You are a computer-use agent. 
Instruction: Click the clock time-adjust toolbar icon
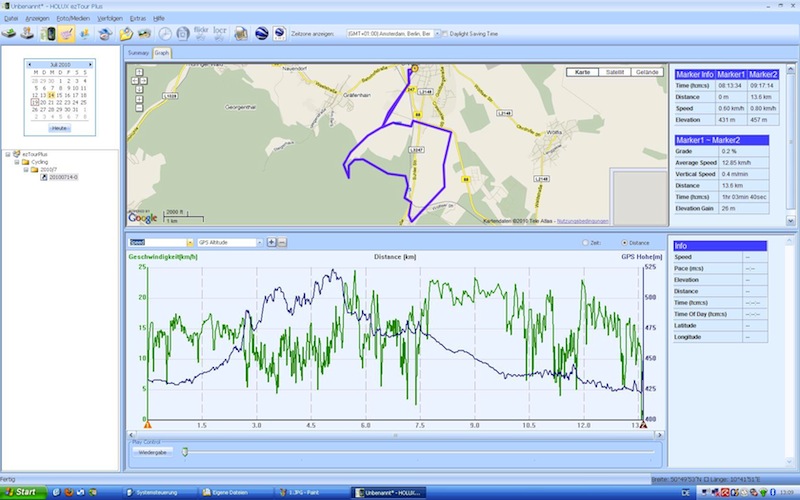pyautogui.click(x=164, y=33)
